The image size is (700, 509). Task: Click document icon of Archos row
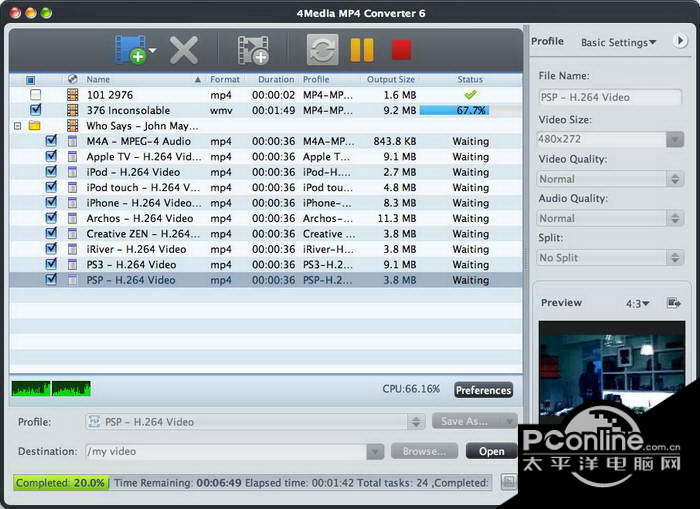pyautogui.click(x=72, y=218)
